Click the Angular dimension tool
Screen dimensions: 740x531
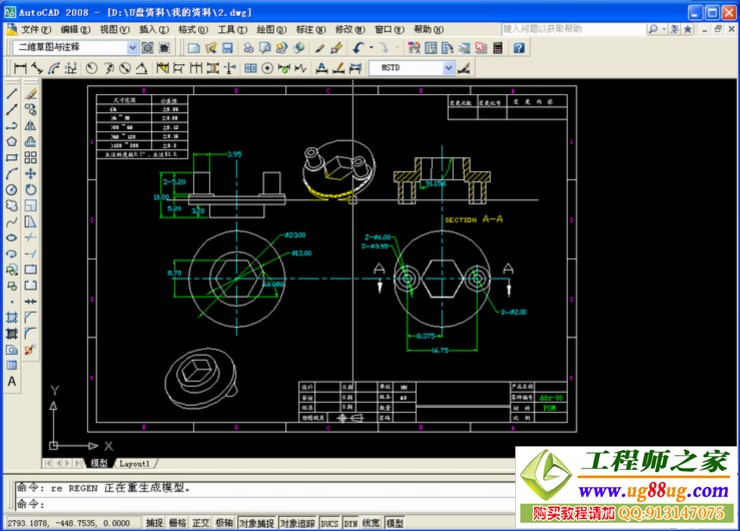[x=142, y=68]
